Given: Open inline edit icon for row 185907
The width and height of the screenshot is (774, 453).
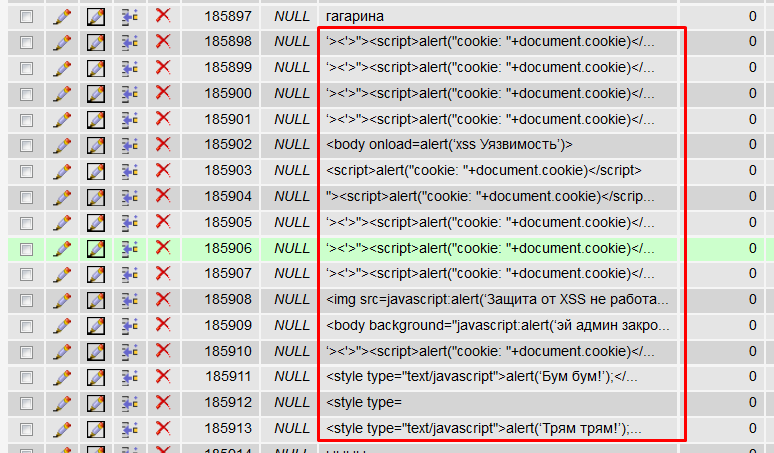Looking at the screenshot, I should click(96, 274).
